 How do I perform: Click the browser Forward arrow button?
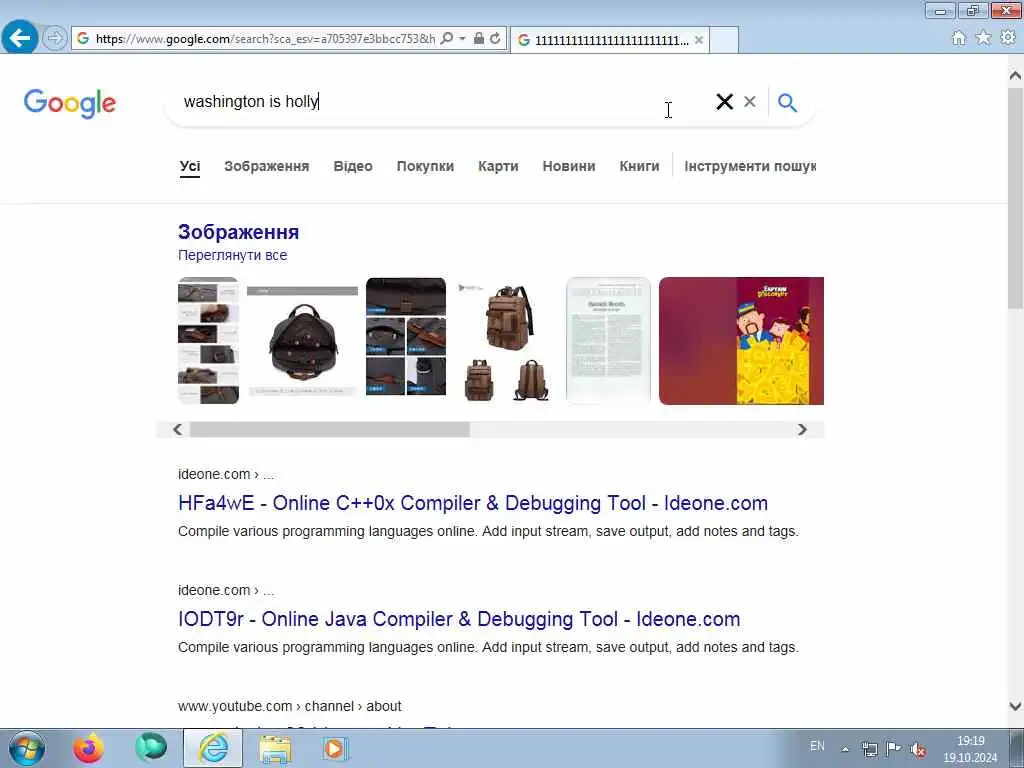pos(55,38)
